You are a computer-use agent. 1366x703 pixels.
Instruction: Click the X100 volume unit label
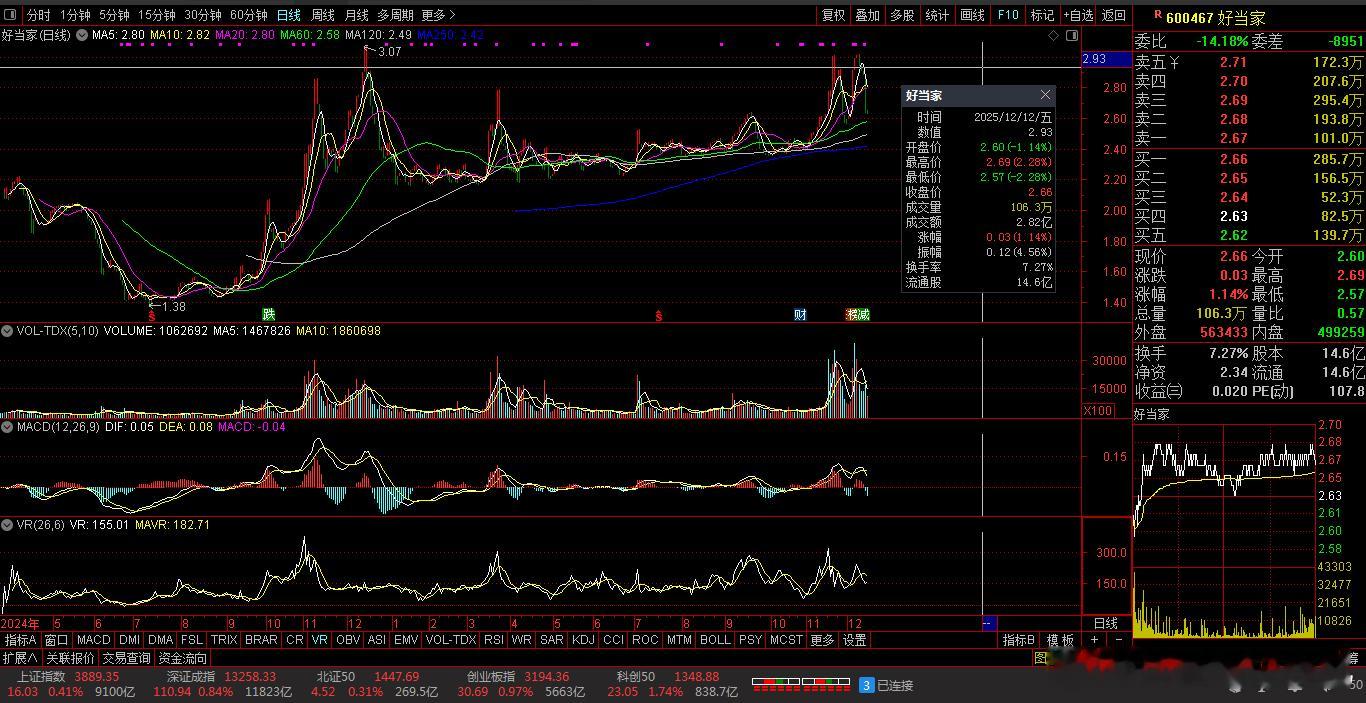pos(1097,411)
